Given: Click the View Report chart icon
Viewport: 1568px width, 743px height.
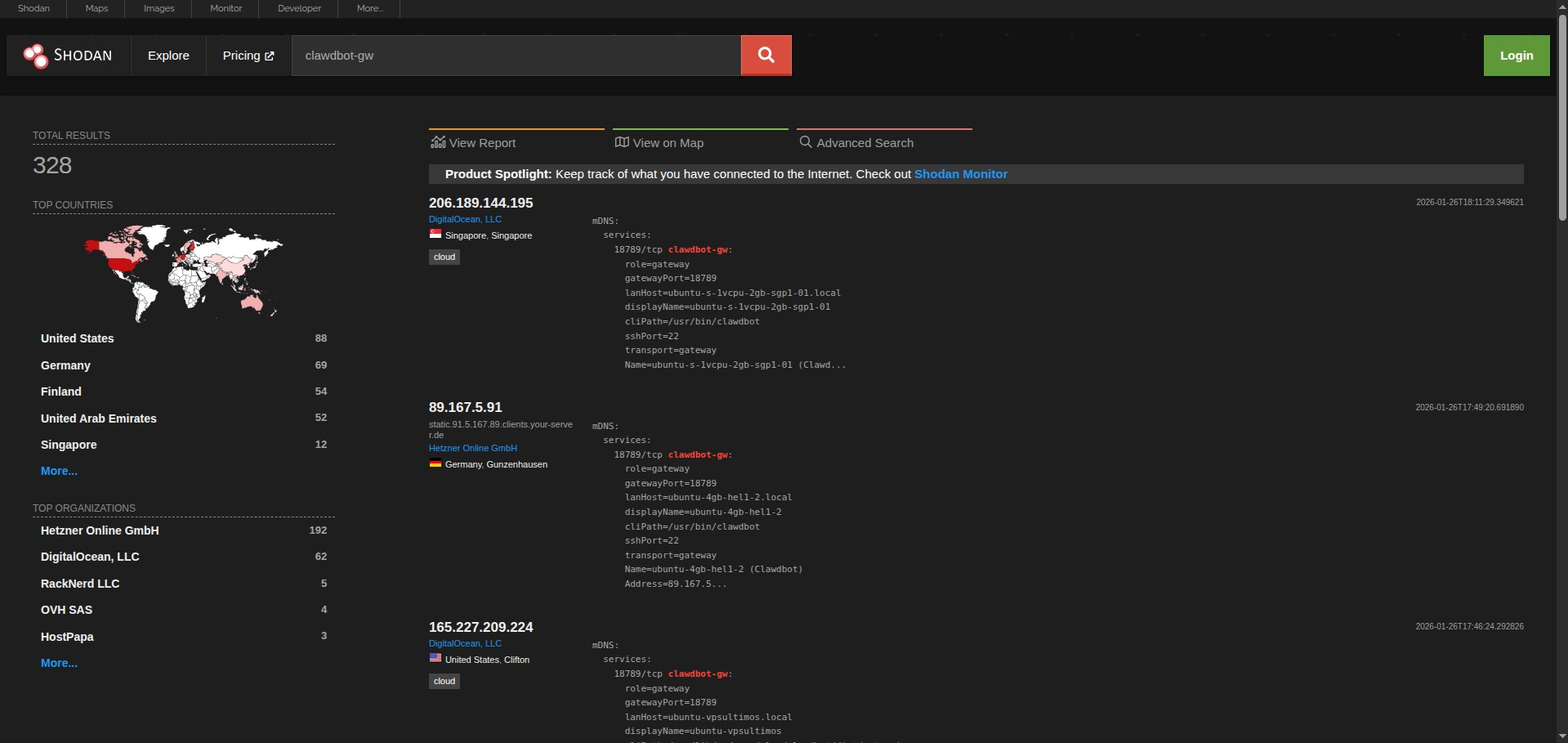Looking at the screenshot, I should pyautogui.click(x=438, y=142).
